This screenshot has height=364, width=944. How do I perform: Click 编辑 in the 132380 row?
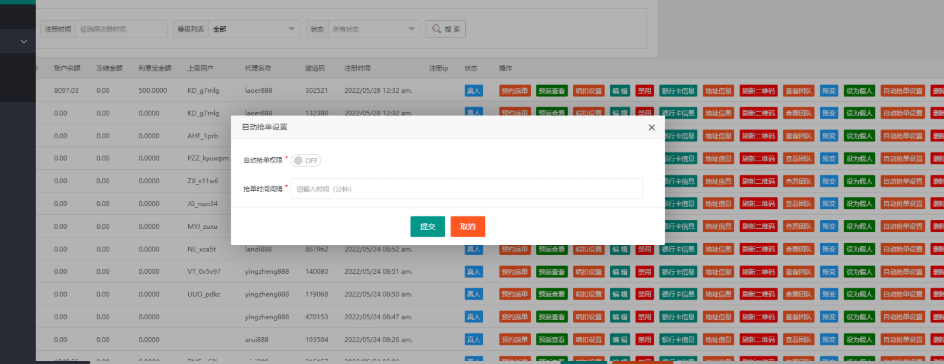click(x=620, y=113)
